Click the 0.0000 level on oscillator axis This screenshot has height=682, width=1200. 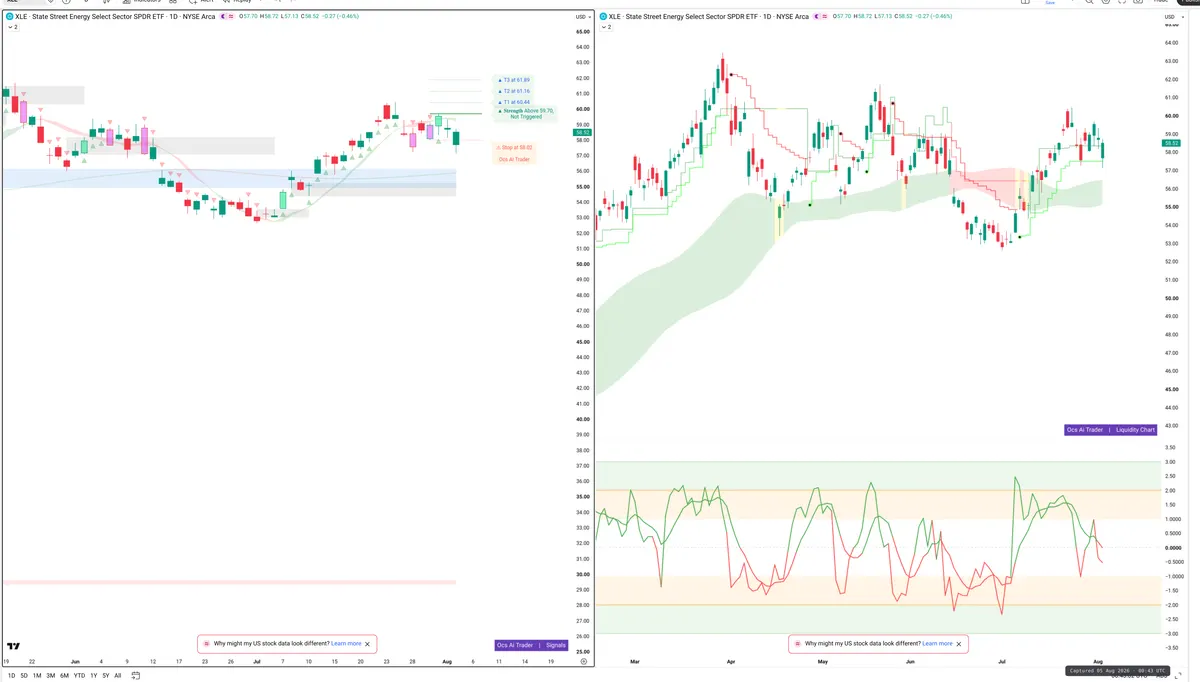pyautogui.click(x=1172, y=548)
